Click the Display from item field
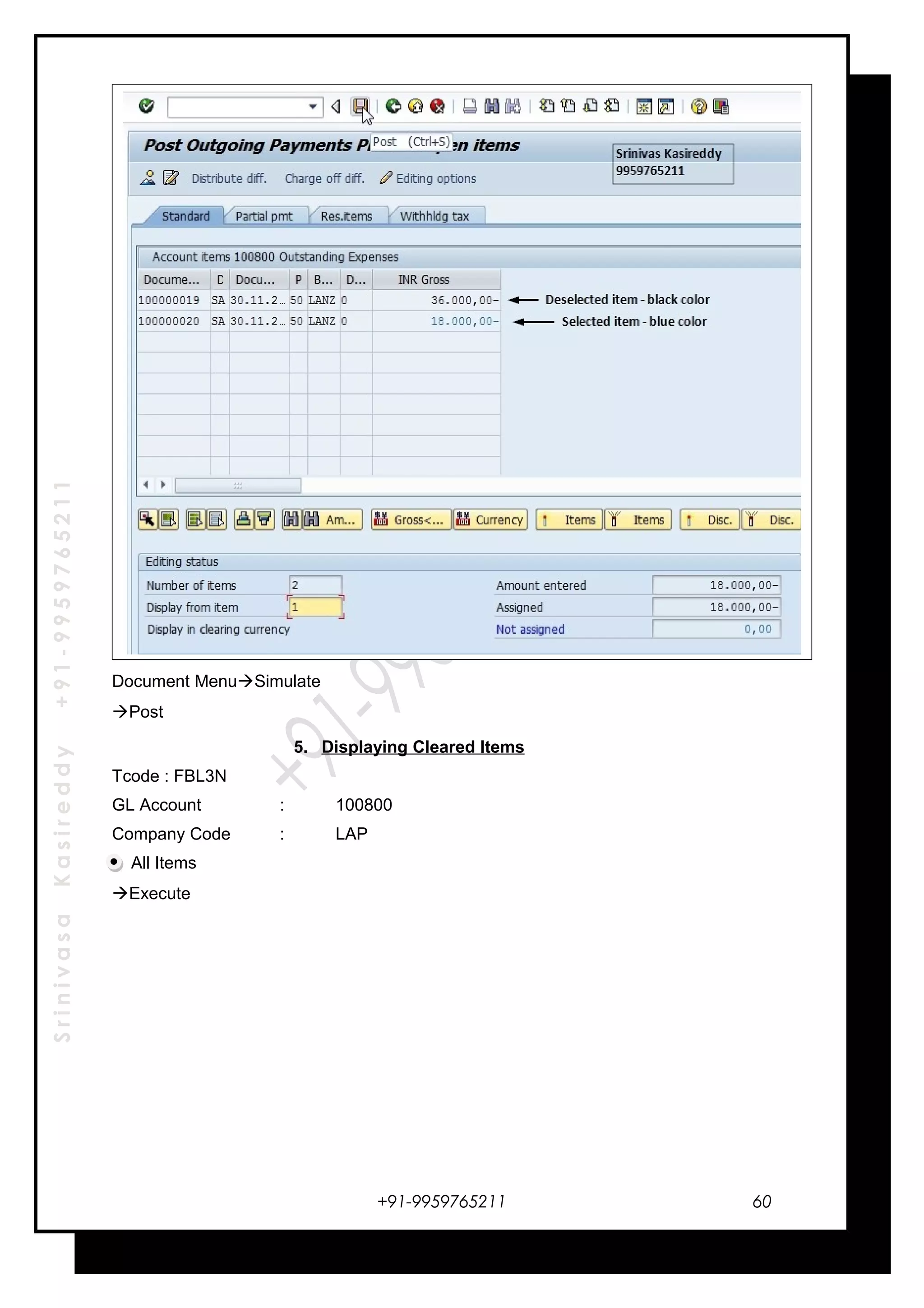The height and width of the screenshot is (1308, 924). coord(315,608)
